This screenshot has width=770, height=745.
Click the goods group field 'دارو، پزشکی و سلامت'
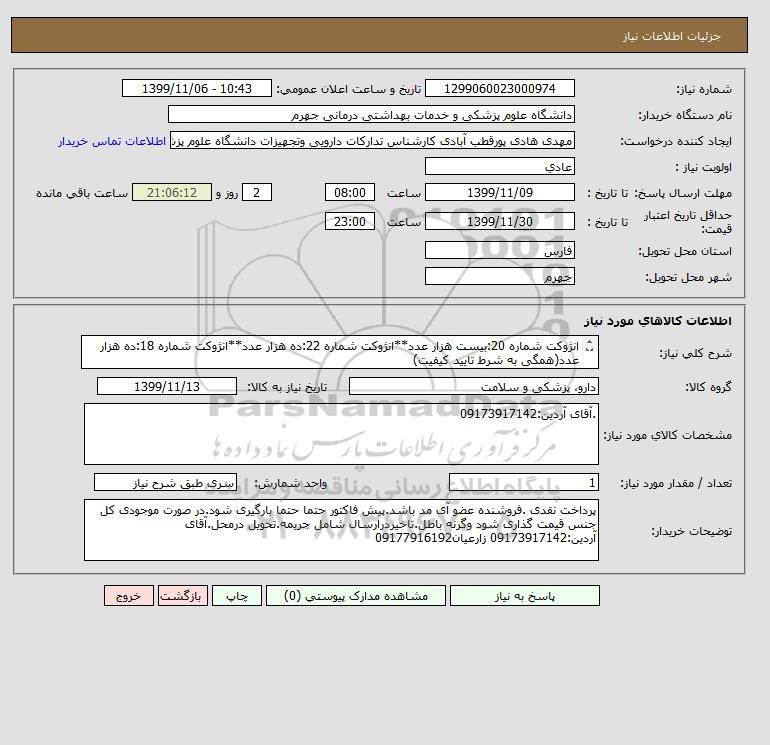473,386
